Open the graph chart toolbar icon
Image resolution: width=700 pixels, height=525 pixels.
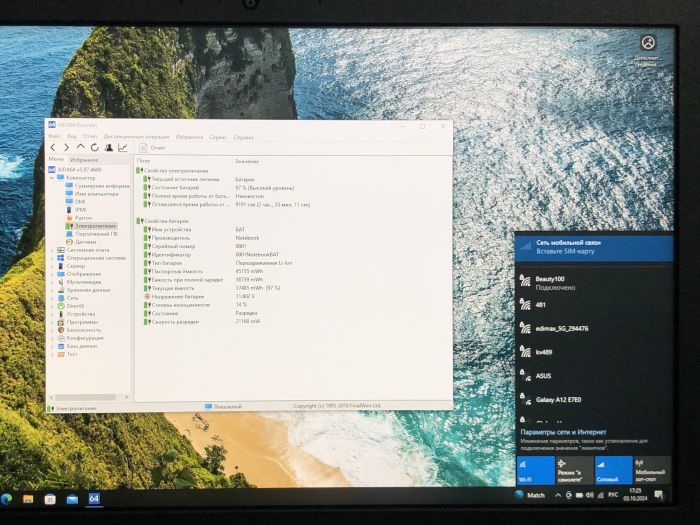tap(122, 147)
